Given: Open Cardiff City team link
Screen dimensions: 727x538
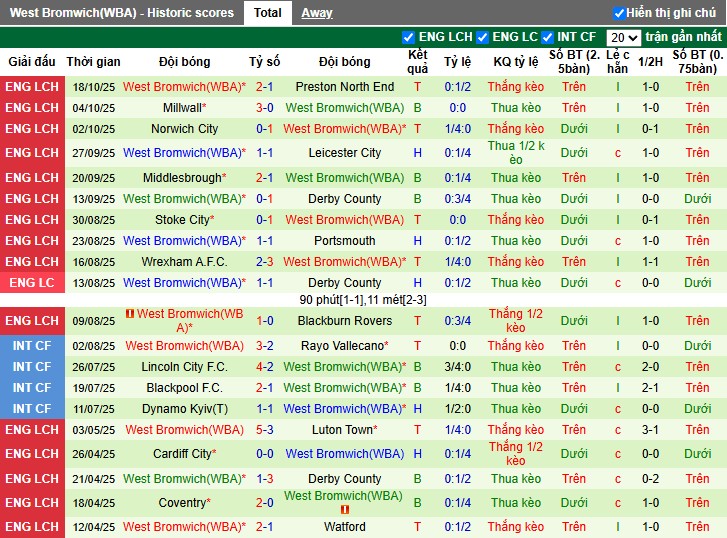Looking at the screenshot, I should tap(182, 454).
